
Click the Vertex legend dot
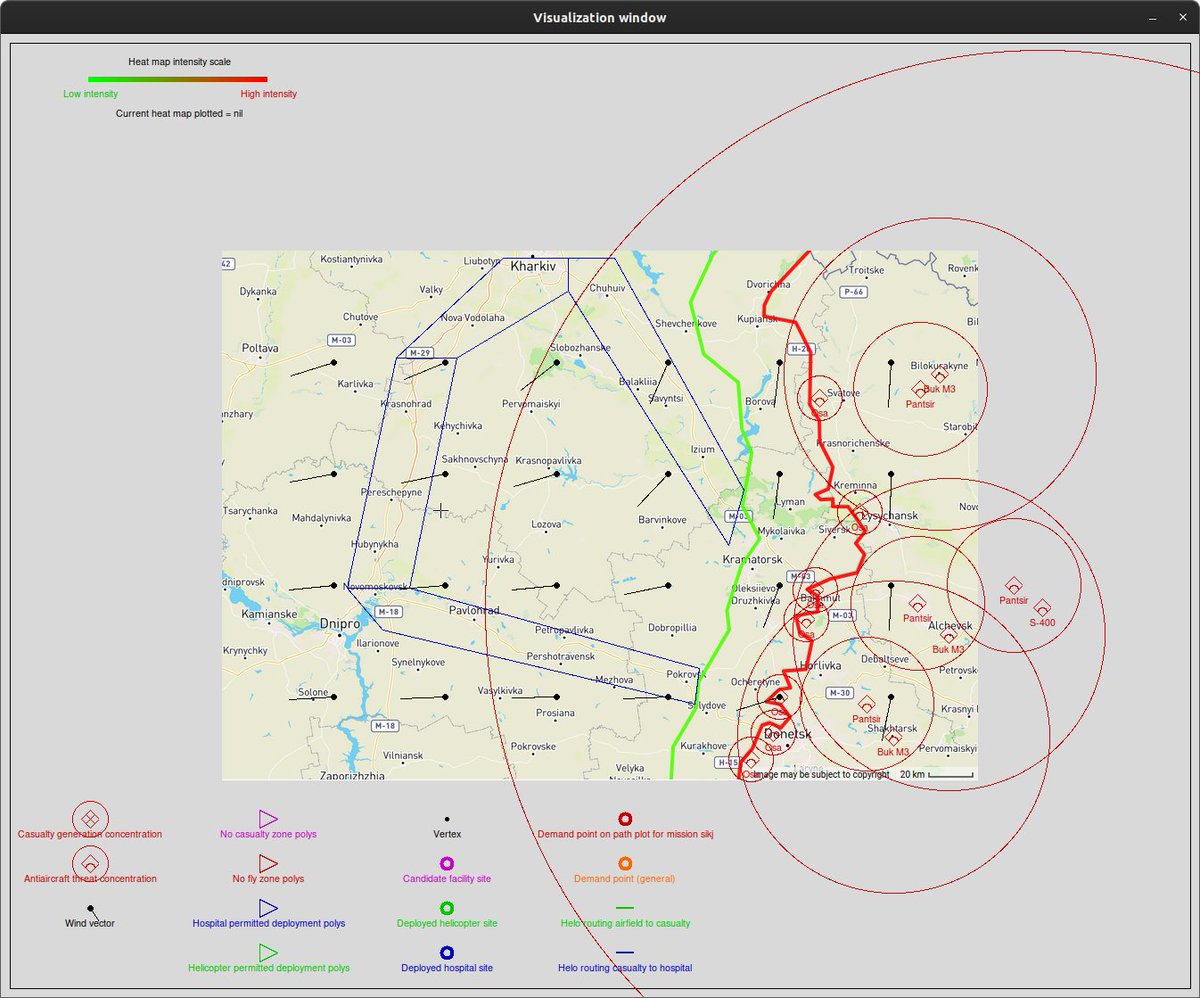pos(447,819)
